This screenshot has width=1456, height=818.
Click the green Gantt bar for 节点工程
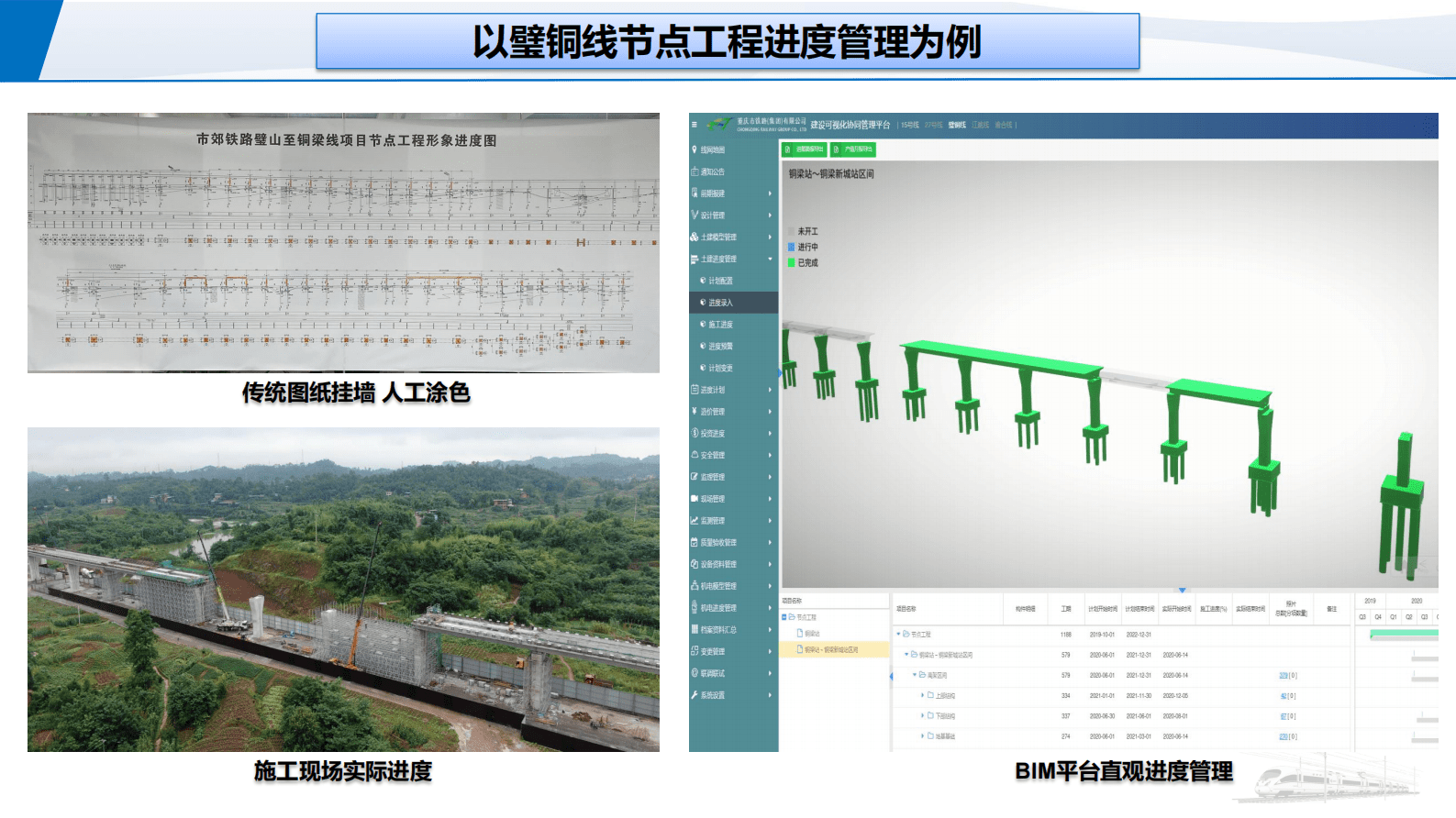(x=1404, y=635)
